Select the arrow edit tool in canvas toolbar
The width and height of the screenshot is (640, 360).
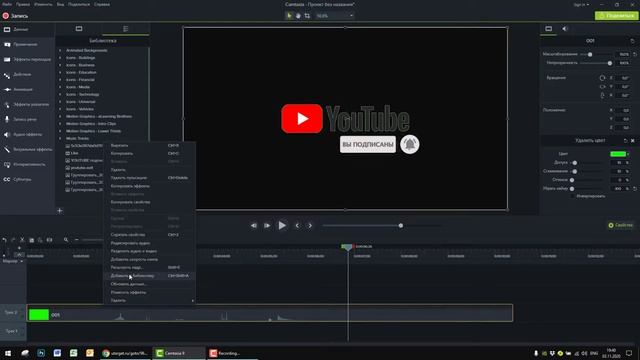point(289,16)
